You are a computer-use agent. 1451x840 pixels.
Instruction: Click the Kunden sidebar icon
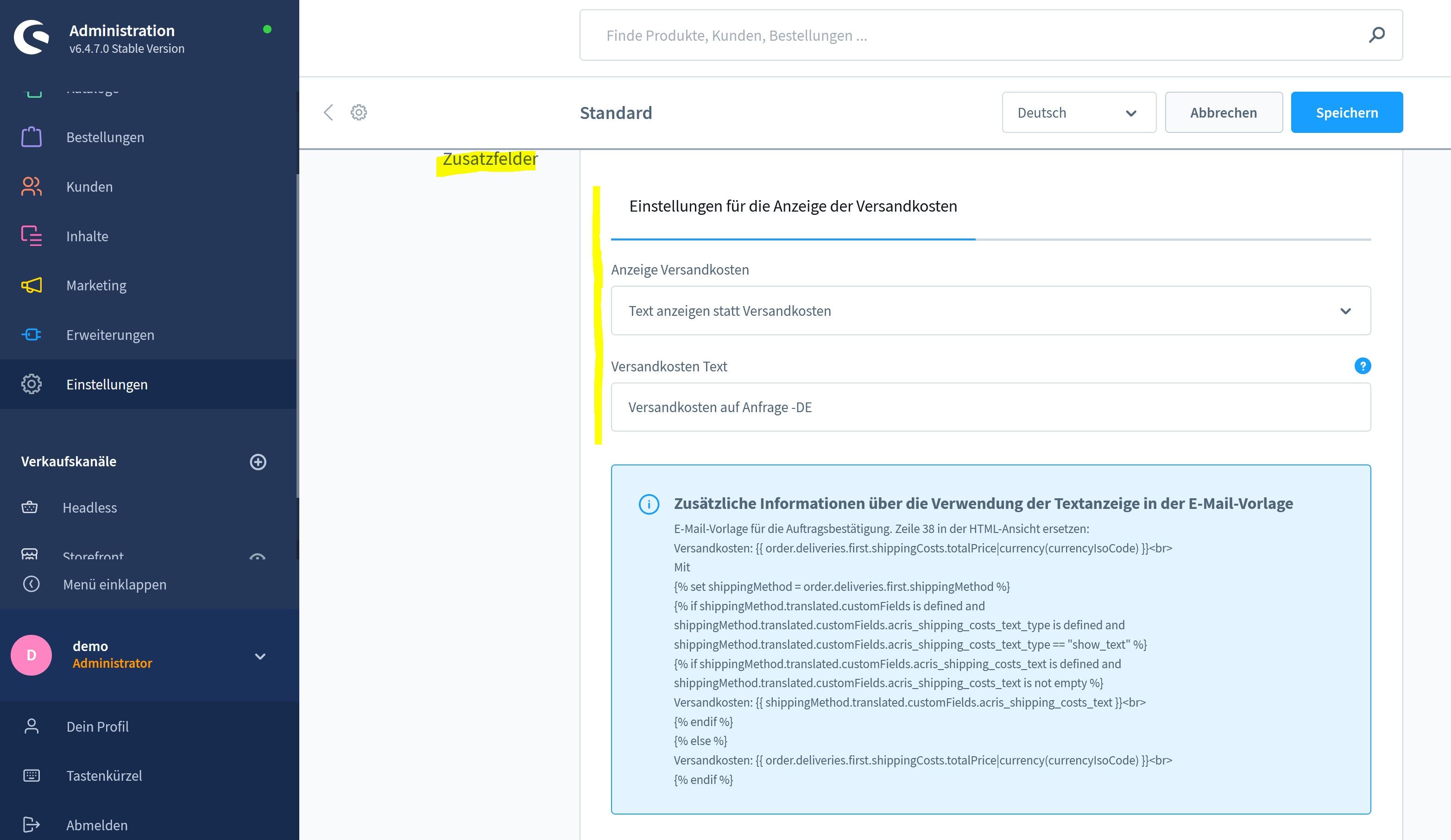click(x=30, y=186)
